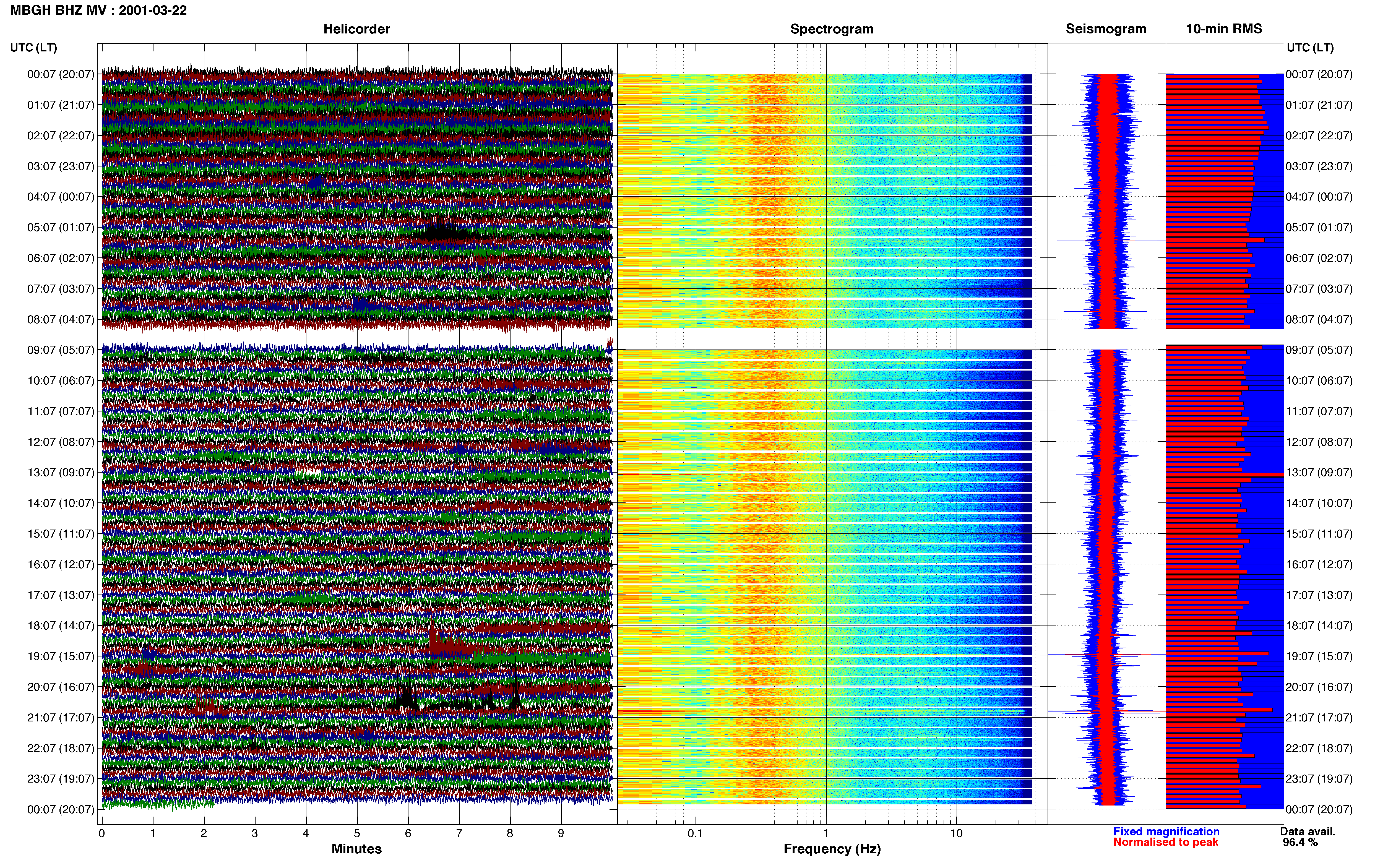
Task: Click the longest red RMS bar at 13:07
Action: click(x=1224, y=475)
